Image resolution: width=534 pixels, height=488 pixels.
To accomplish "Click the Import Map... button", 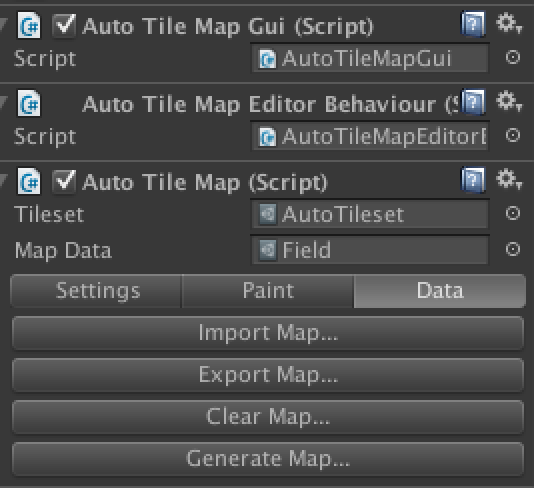I will tap(268, 333).
